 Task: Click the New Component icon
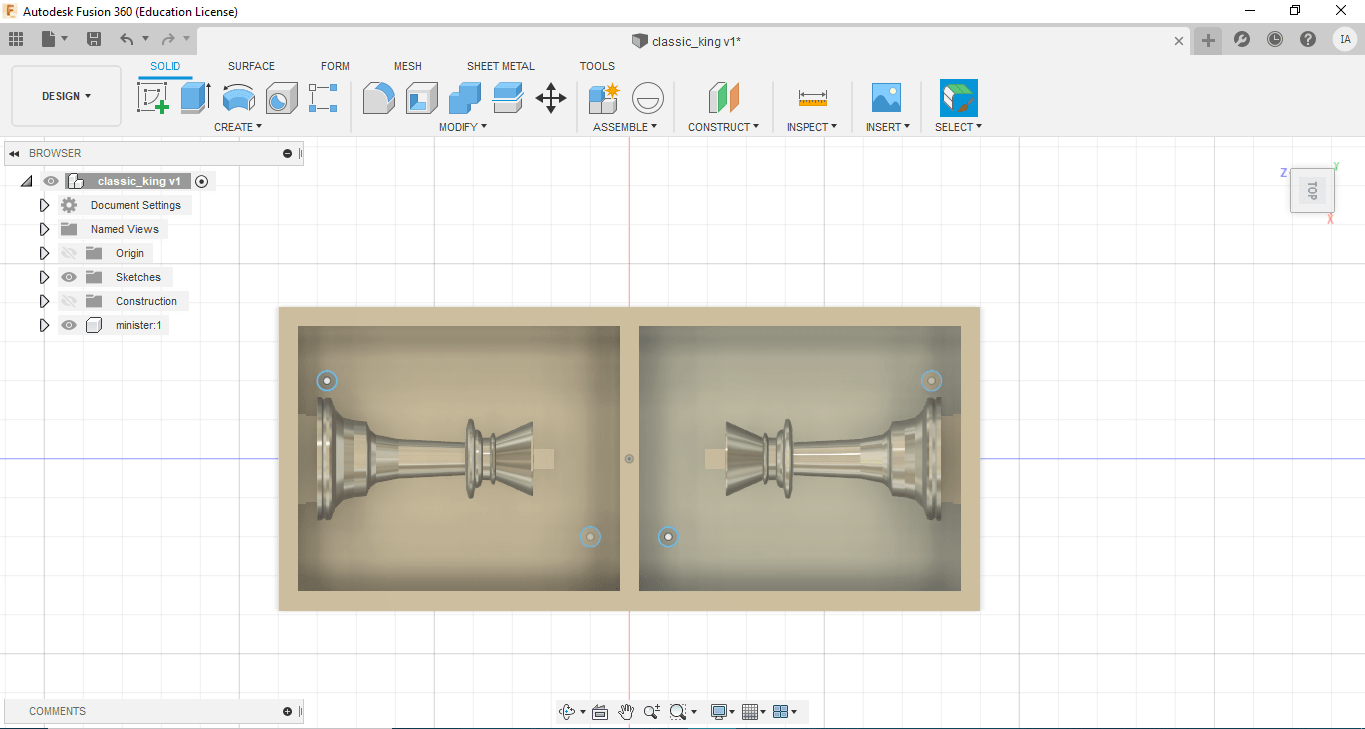pyautogui.click(x=604, y=98)
